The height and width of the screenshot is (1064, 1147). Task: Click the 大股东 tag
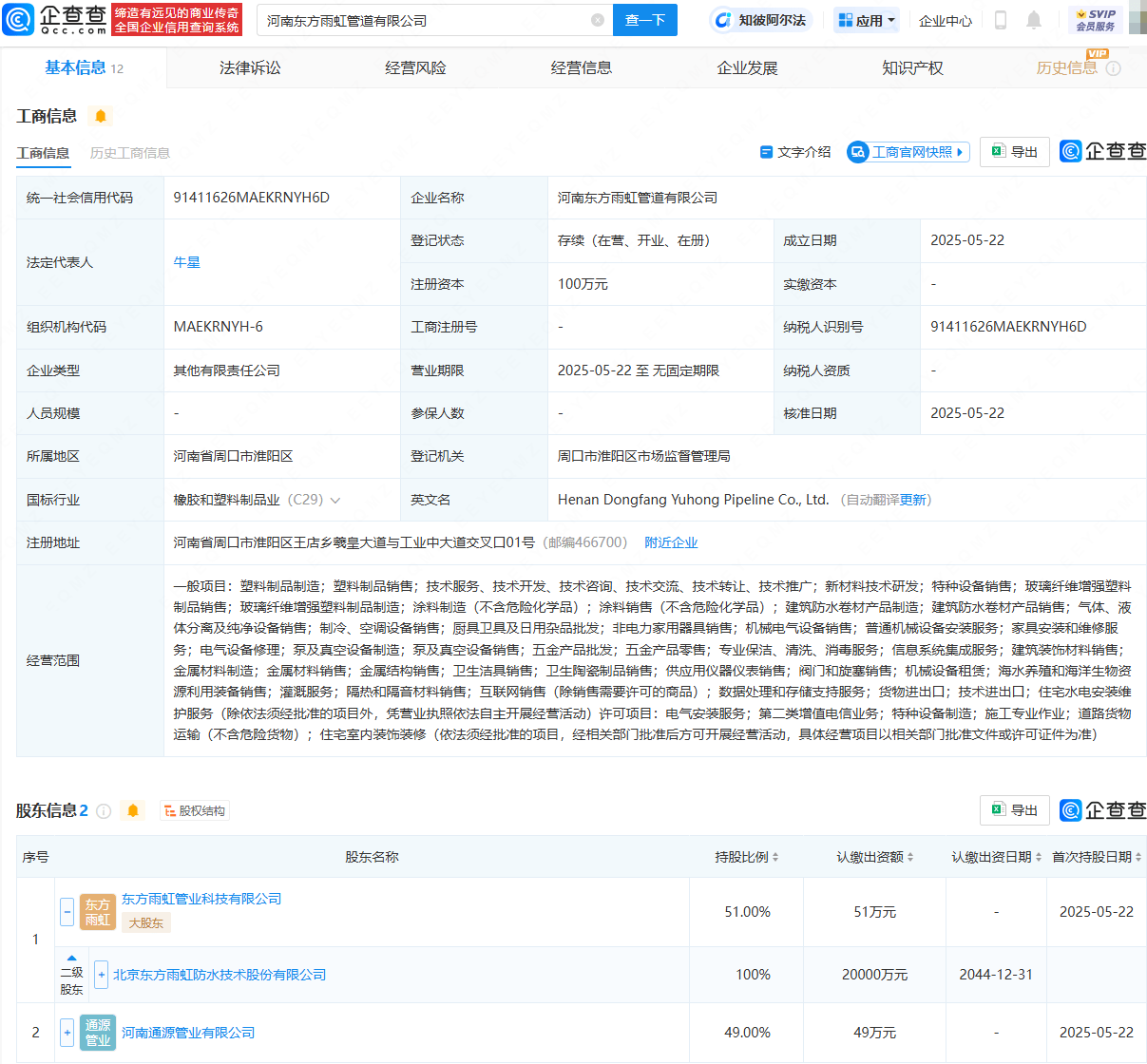click(x=146, y=923)
